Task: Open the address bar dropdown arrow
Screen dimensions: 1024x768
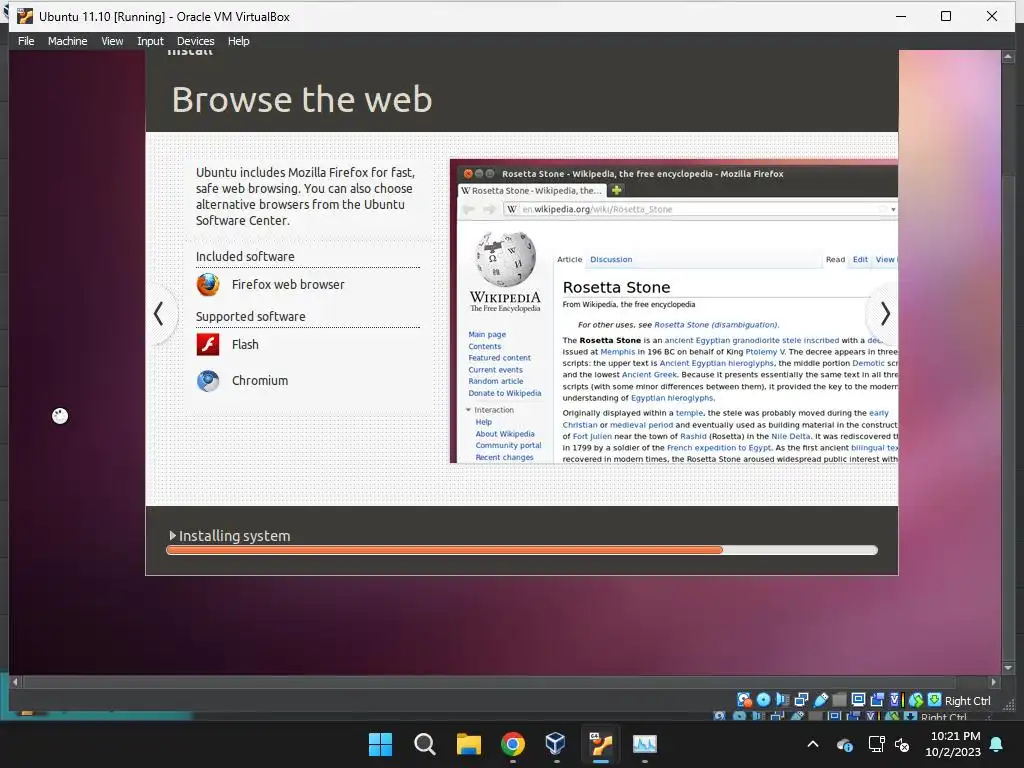Action: click(893, 210)
